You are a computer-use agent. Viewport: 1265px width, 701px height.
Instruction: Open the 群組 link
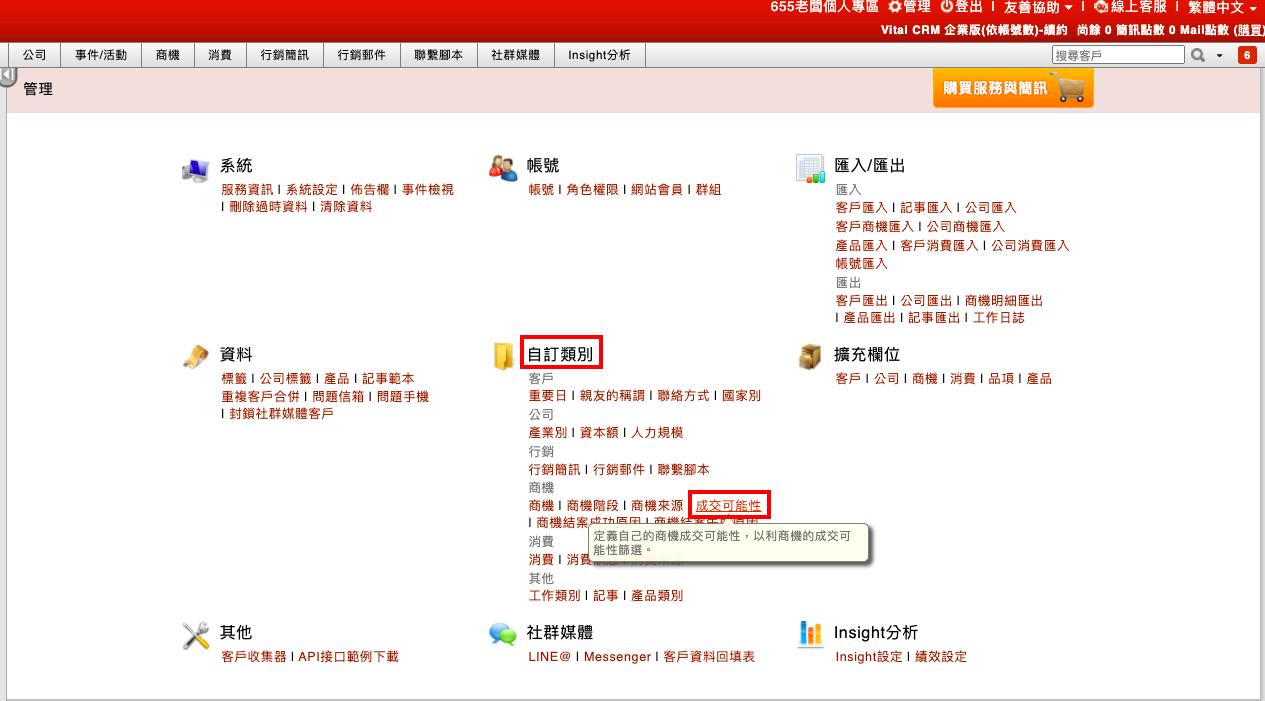(708, 189)
